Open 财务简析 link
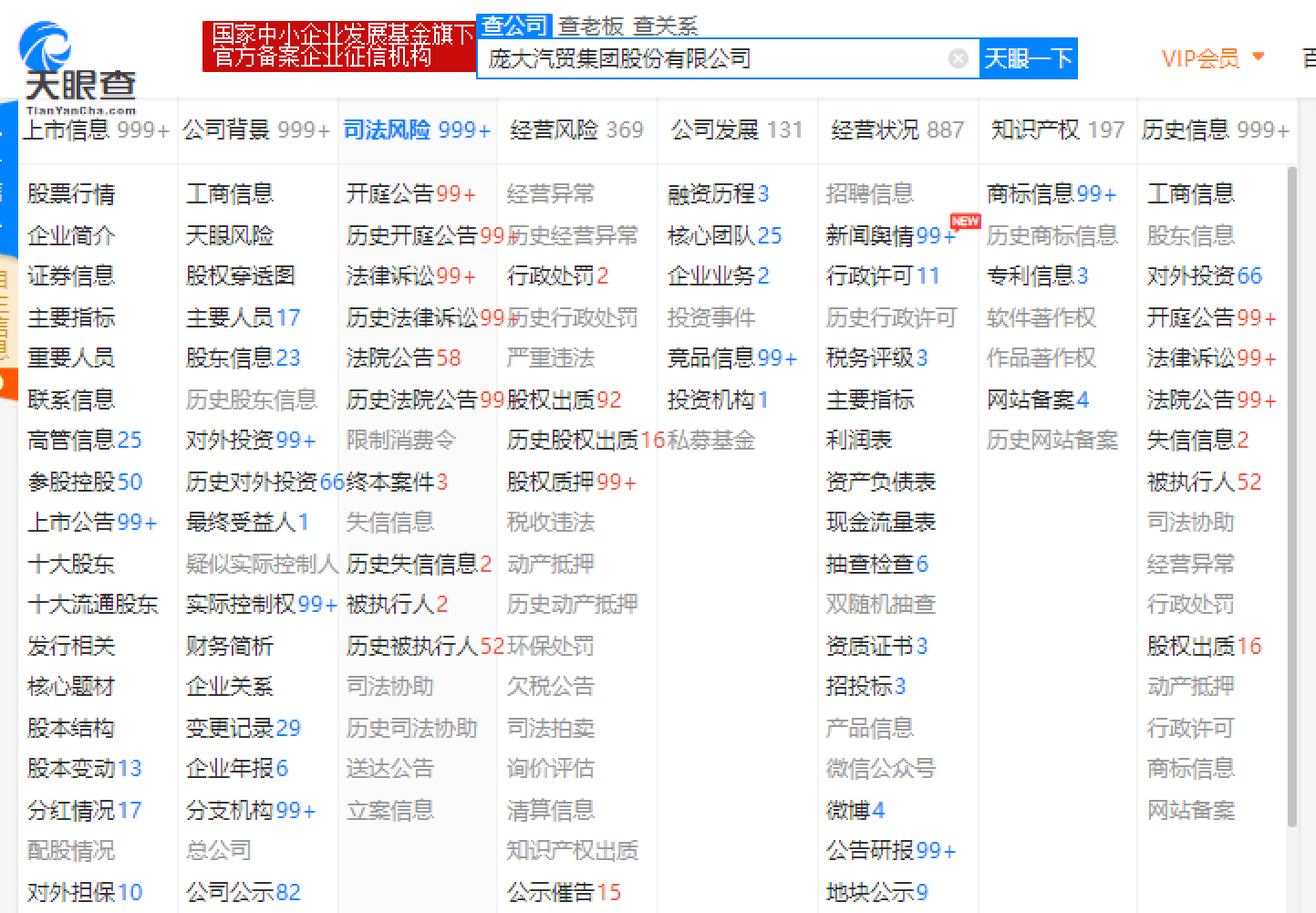This screenshot has height=913, width=1316. pyautogui.click(x=230, y=646)
